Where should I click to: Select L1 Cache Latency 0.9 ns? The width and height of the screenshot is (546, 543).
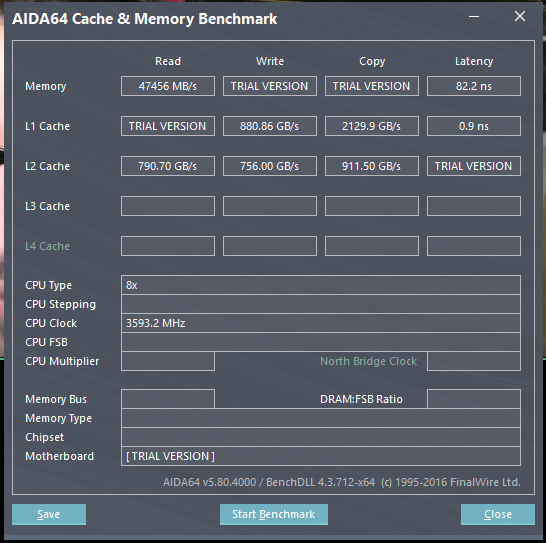pyautogui.click(x=474, y=126)
